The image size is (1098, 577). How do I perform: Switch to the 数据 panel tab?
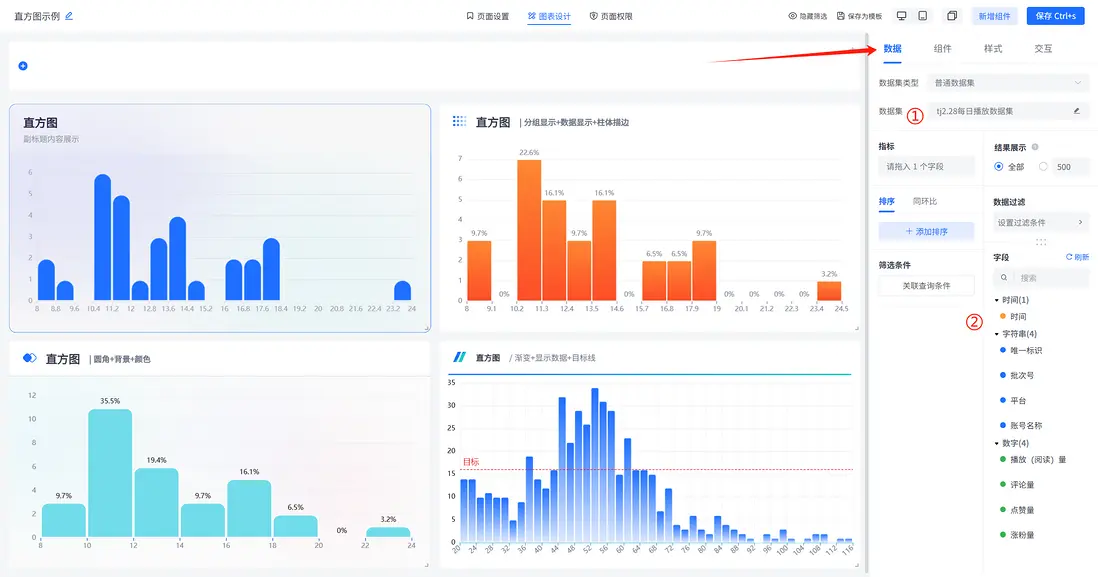click(x=892, y=48)
